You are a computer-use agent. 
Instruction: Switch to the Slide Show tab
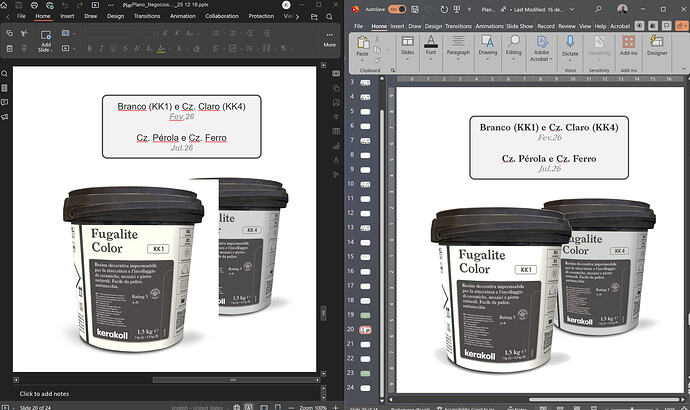coord(520,26)
